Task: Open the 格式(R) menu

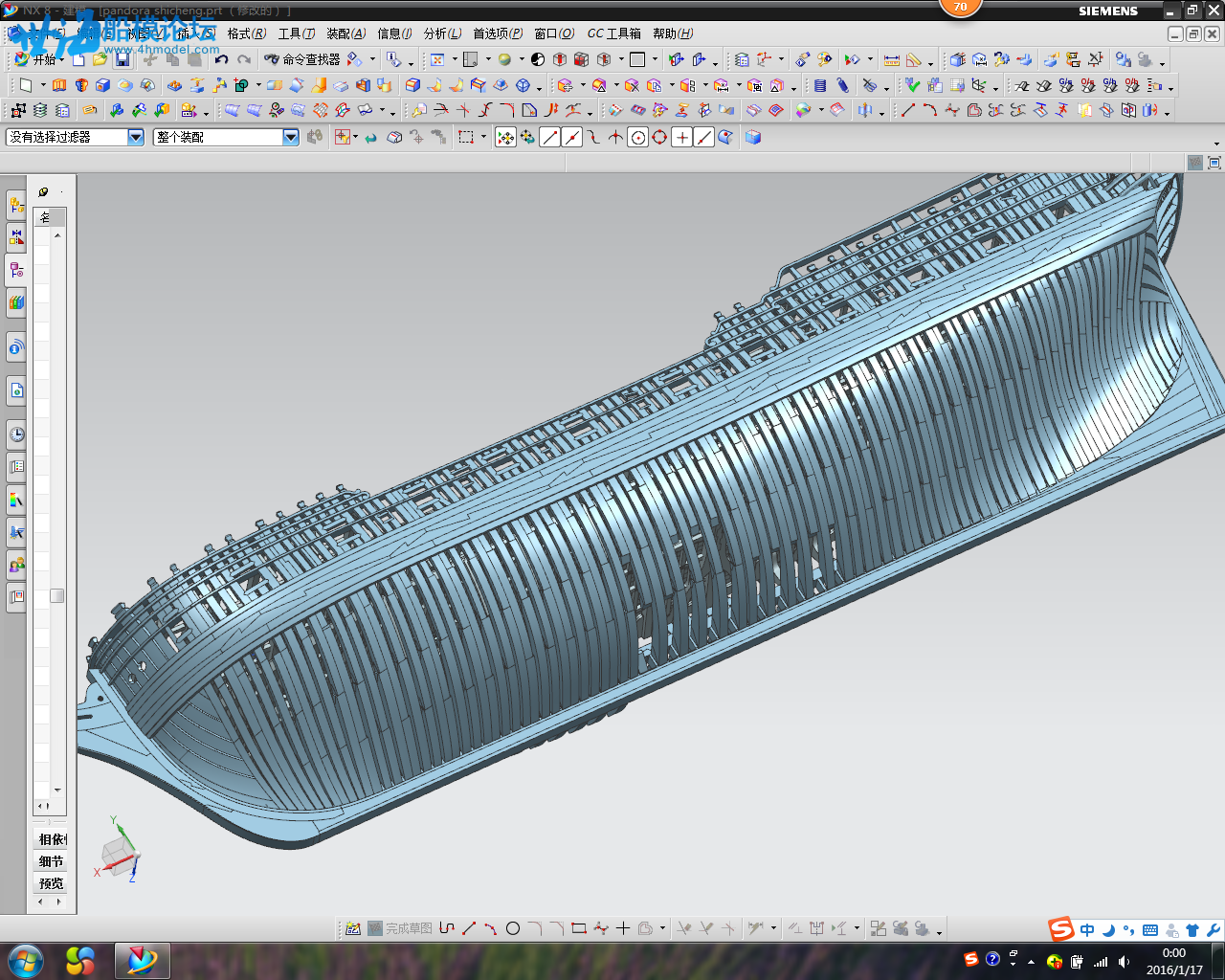Action: (x=247, y=33)
